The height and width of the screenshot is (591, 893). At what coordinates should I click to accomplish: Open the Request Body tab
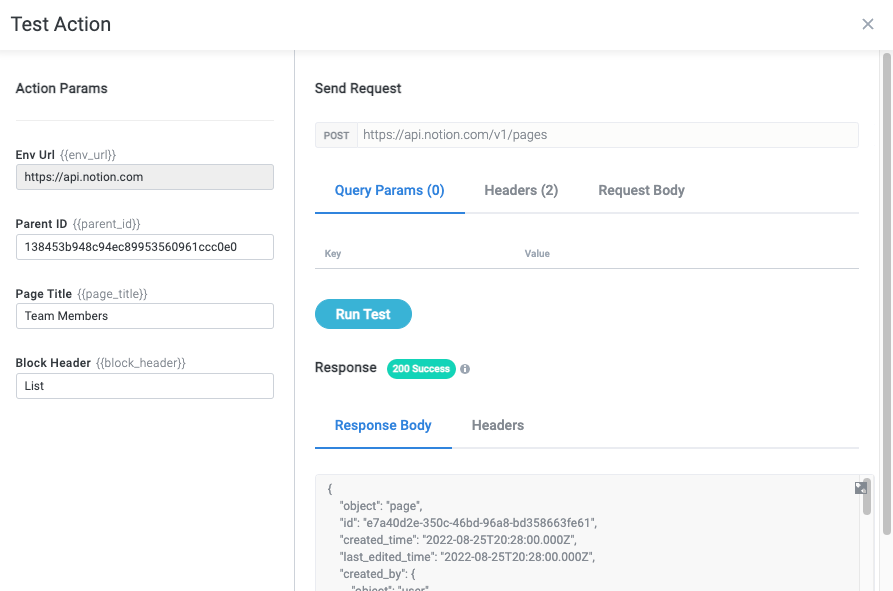pyautogui.click(x=641, y=190)
